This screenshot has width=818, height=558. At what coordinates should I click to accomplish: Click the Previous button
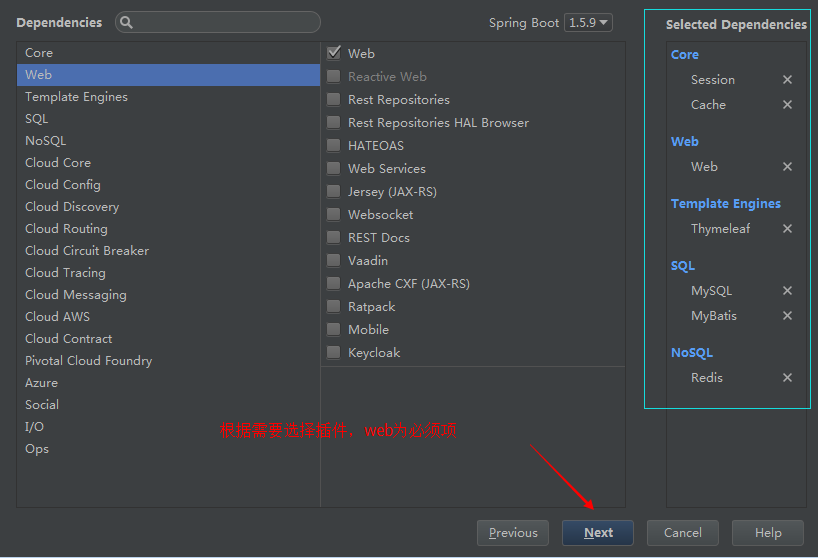tap(513, 532)
